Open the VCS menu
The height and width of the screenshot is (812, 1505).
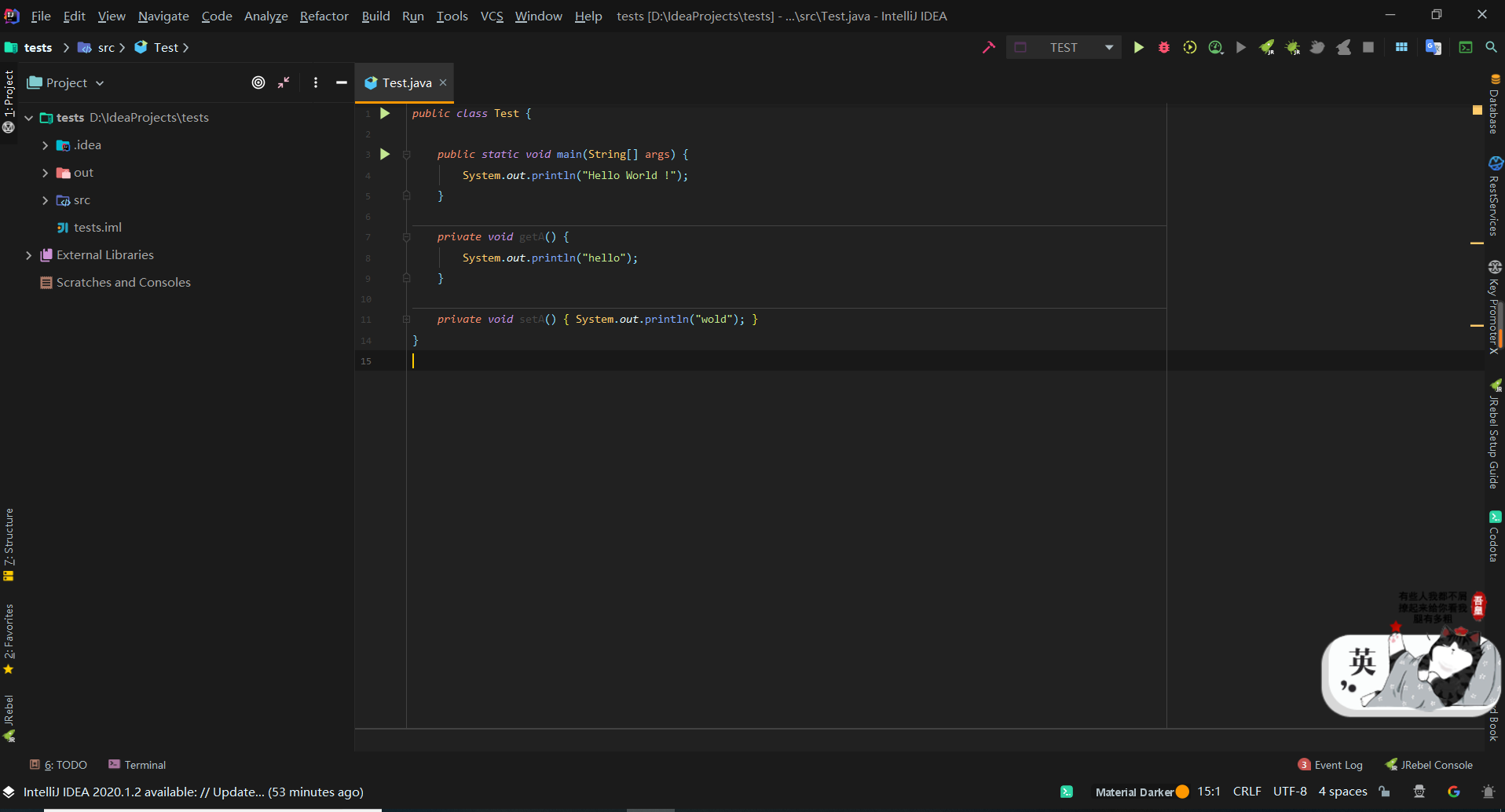point(492,16)
